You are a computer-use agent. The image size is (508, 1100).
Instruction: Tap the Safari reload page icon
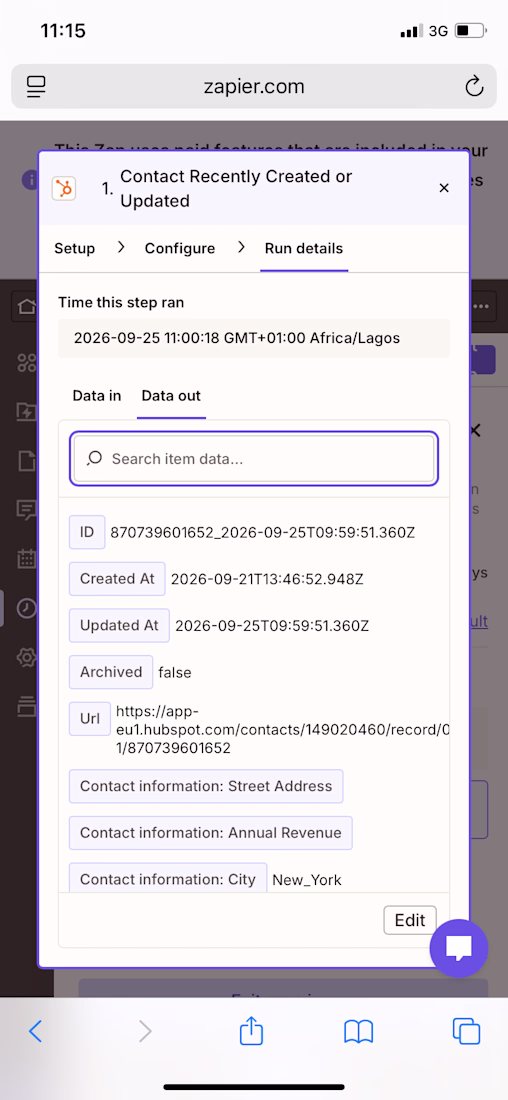pos(474,87)
